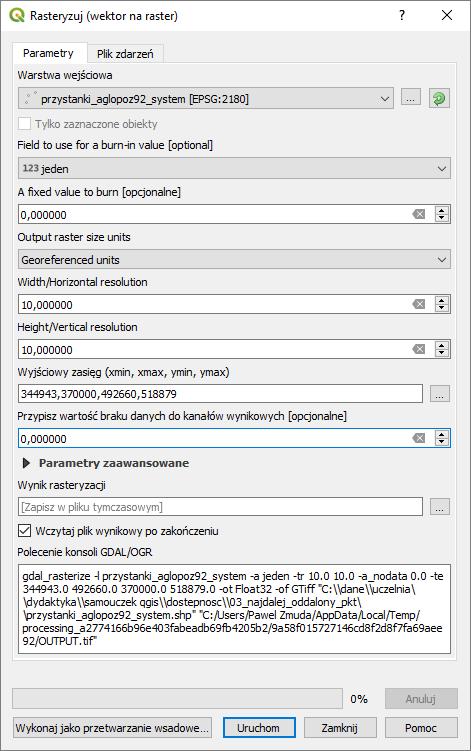The width and height of the screenshot is (471, 751).
Task: Browse for the rasterization output file
Action: click(440, 506)
